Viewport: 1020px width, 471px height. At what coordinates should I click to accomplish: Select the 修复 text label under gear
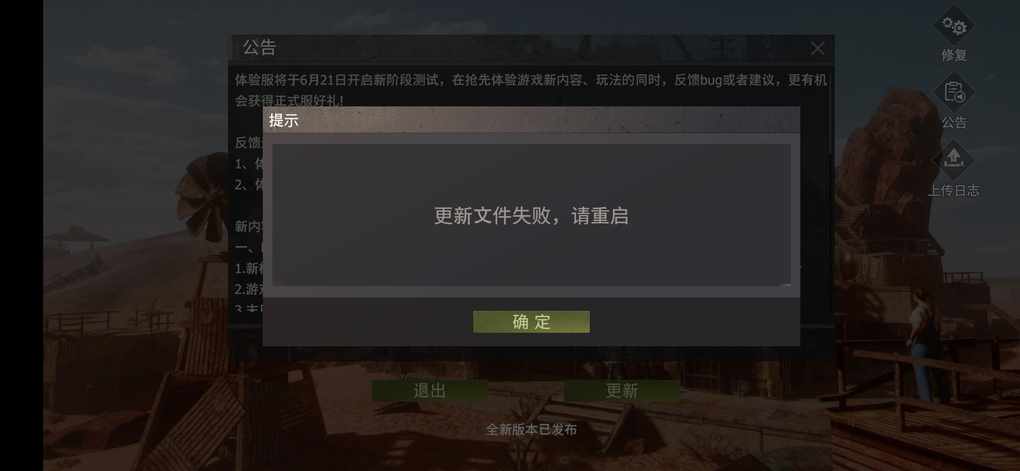[x=954, y=56]
